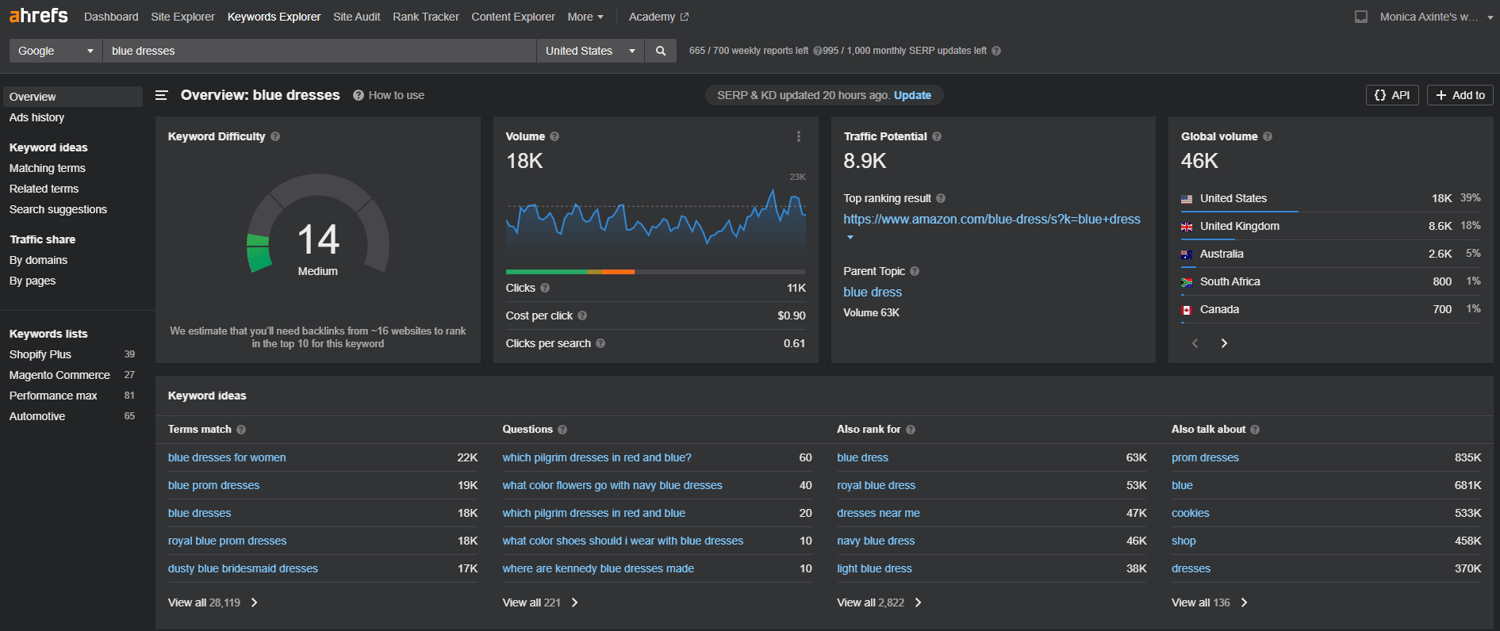This screenshot has width=1500, height=631.
Task: Click the Also rank for info icon
Action: tap(910, 430)
